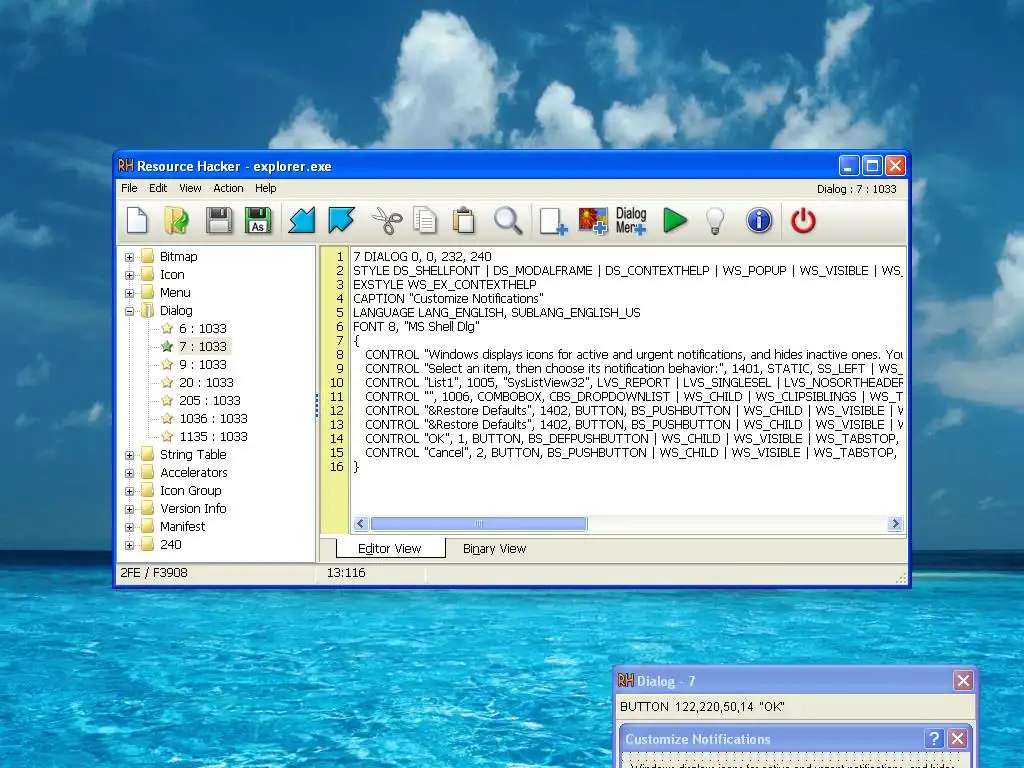The width and height of the screenshot is (1024, 768).
Task: Open the File menu
Action: tap(129, 188)
